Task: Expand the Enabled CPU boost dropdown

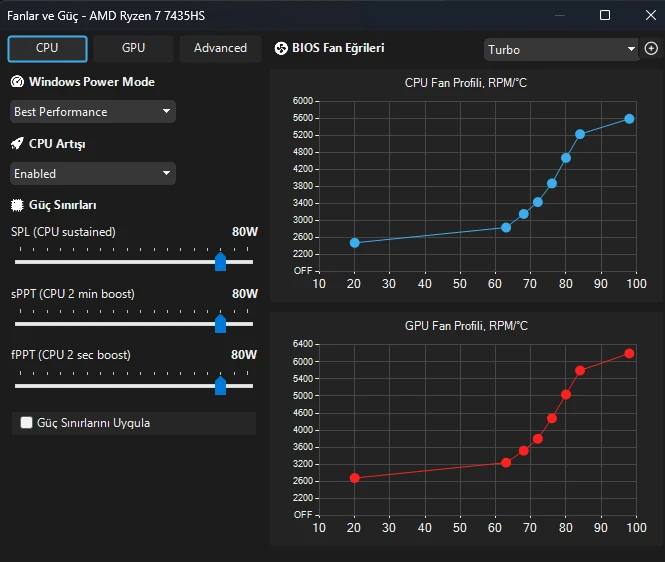Action: point(92,173)
